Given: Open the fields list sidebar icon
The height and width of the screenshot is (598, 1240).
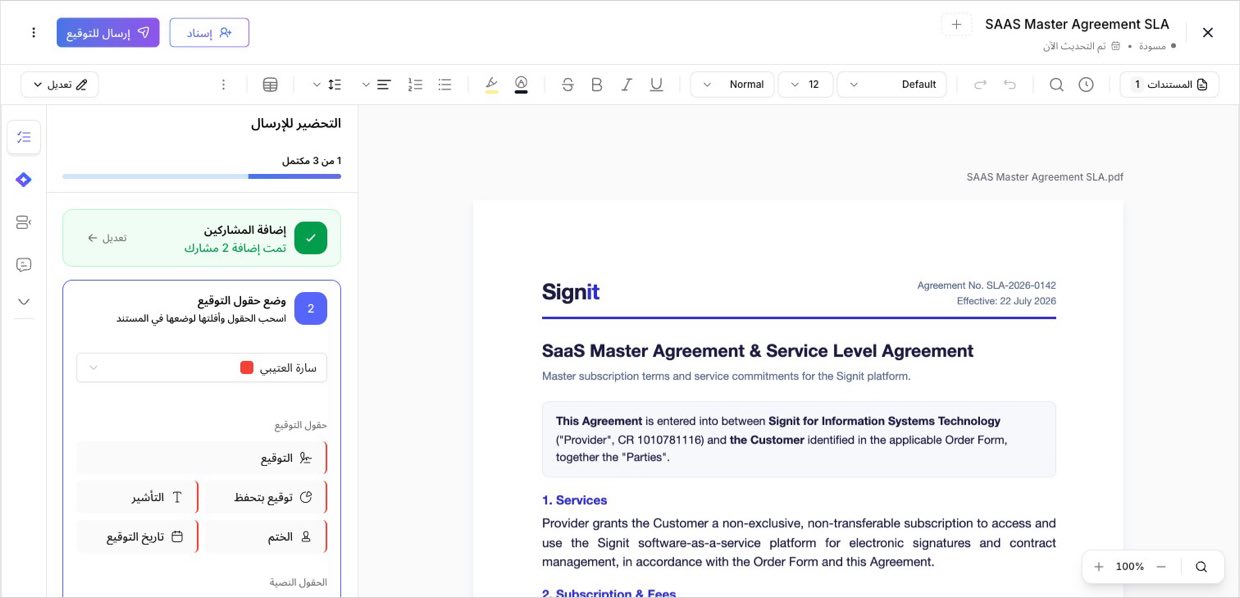Looking at the screenshot, I should 24,222.
